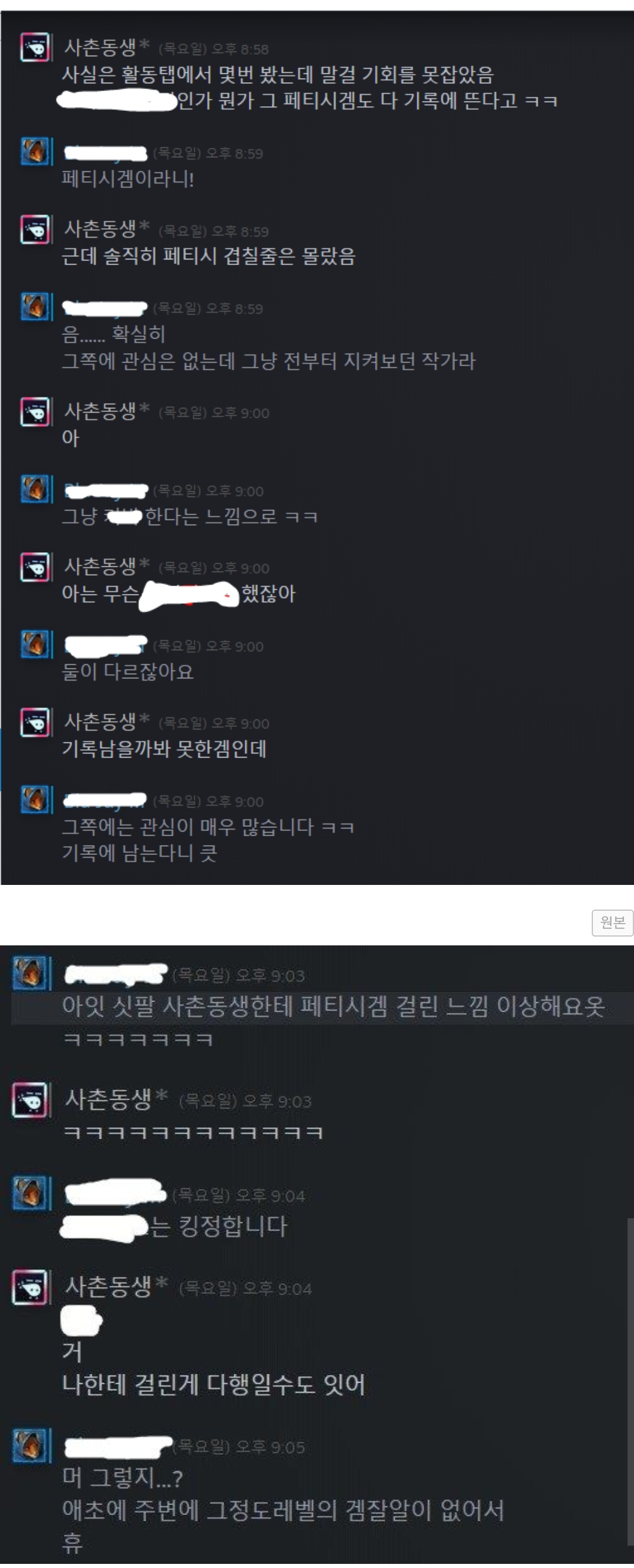Click the 원본 button

pyautogui.click(x=613, y=922)
